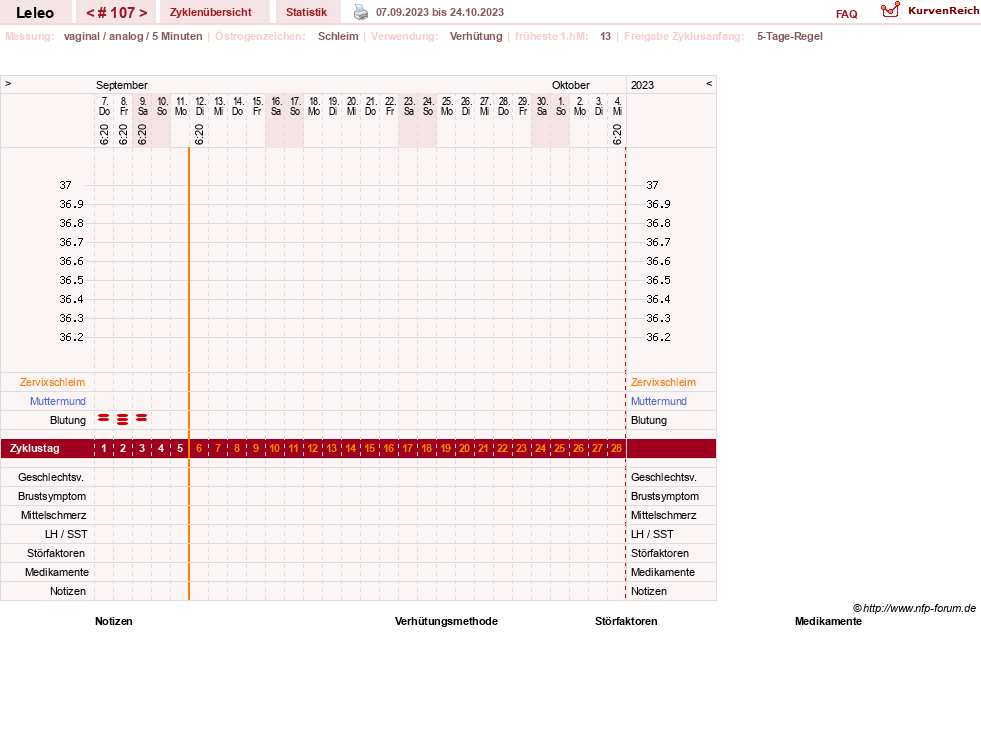Click the Oktober month label
The image size is (981, 740).
coord(571,85)
